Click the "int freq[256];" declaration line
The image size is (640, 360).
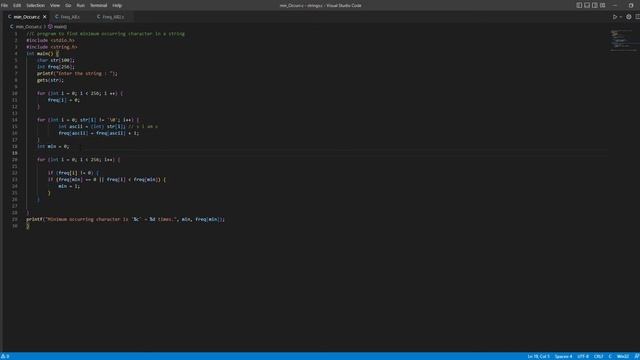56,67
